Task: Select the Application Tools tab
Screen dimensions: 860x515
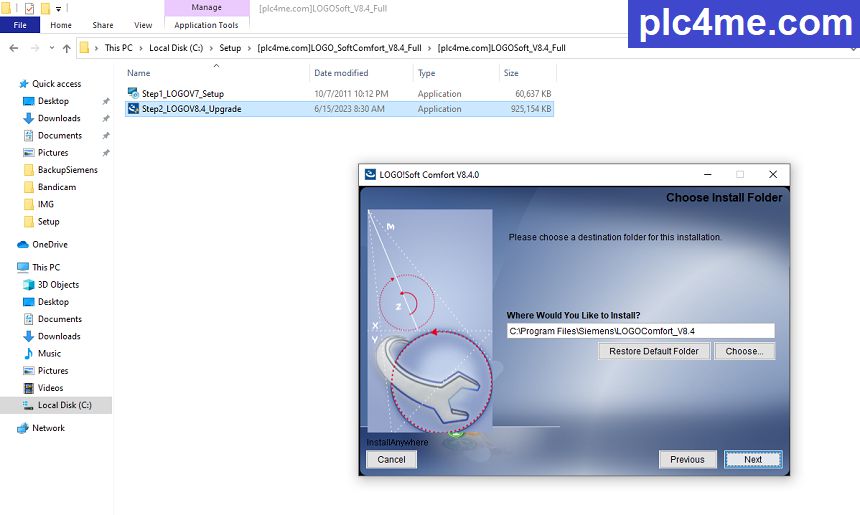Action: tap(206, 25)
